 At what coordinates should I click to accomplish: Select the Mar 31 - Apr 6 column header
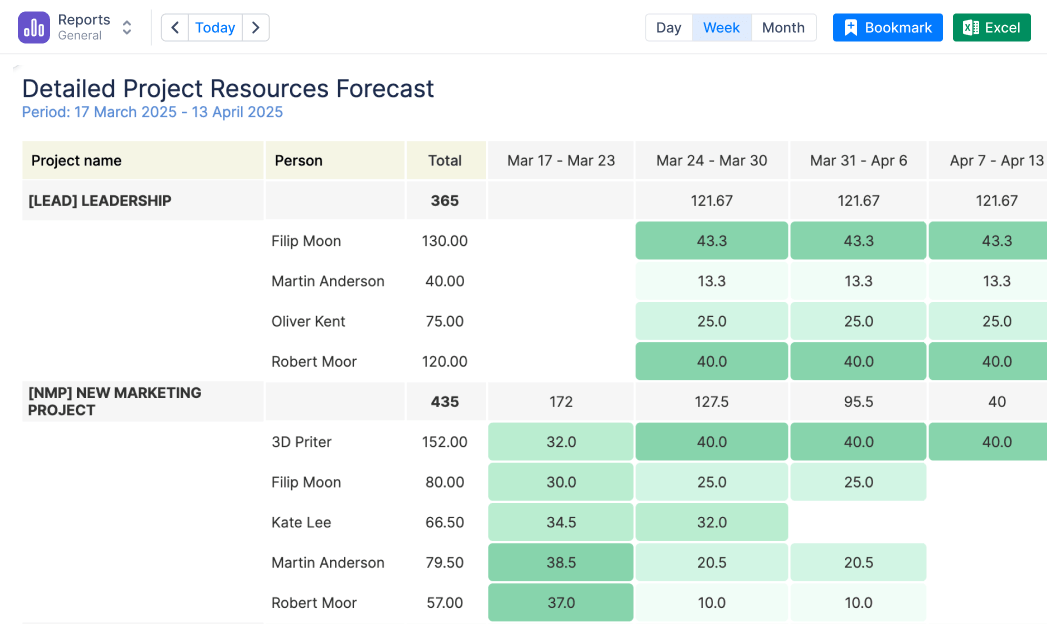point(859,160)
